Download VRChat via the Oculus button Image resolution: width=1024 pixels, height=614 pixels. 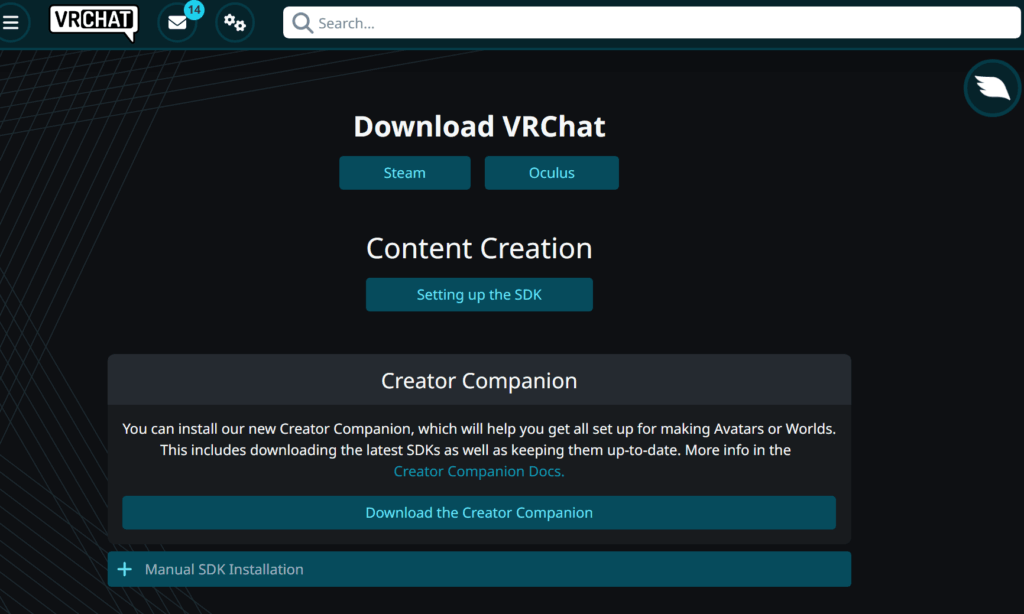[x=552, y=173]
